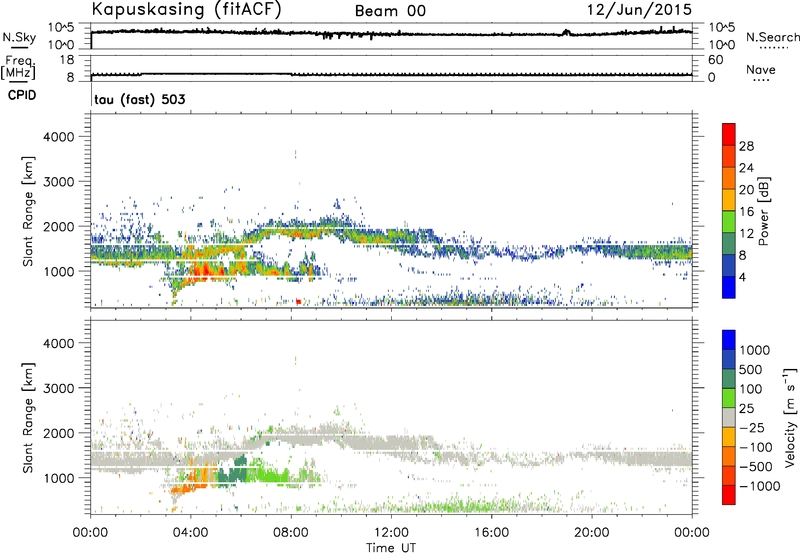800x554 pixels.
Task: Click the "Power [dB]" colorbar label
Action: pos(763,211)
